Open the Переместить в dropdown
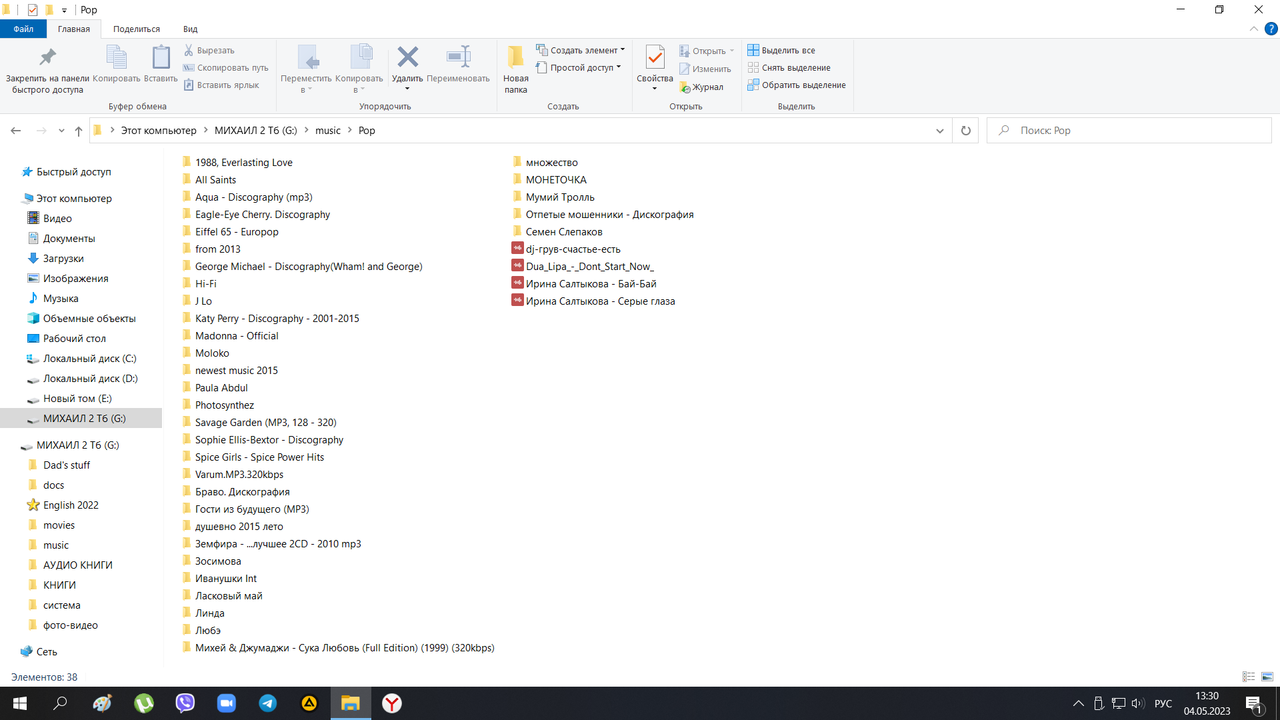 click(306, 69)
